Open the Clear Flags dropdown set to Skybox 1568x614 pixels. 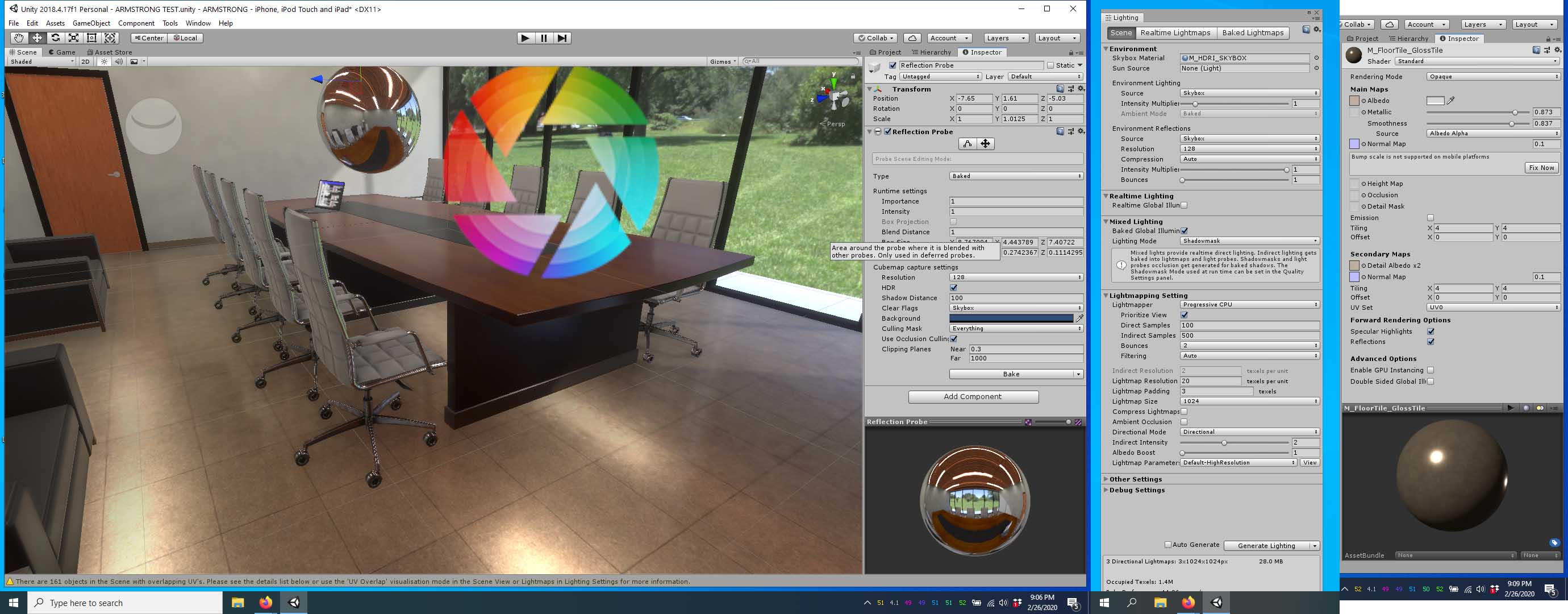point(1015,308)
